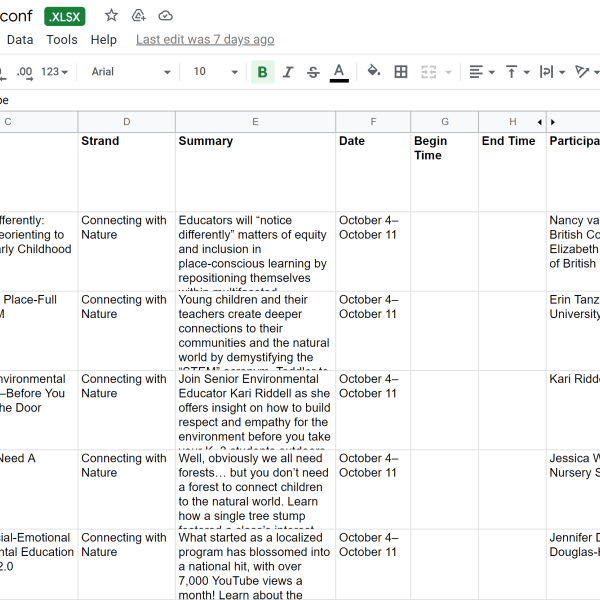Open vertical align options

click(517, 72)
